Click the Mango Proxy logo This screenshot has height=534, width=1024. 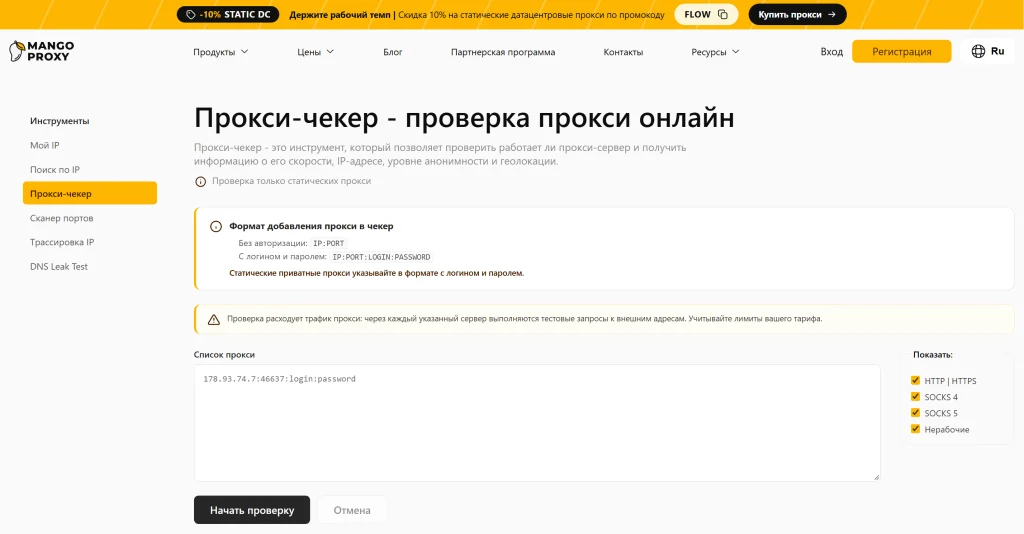tap(41, 51)
